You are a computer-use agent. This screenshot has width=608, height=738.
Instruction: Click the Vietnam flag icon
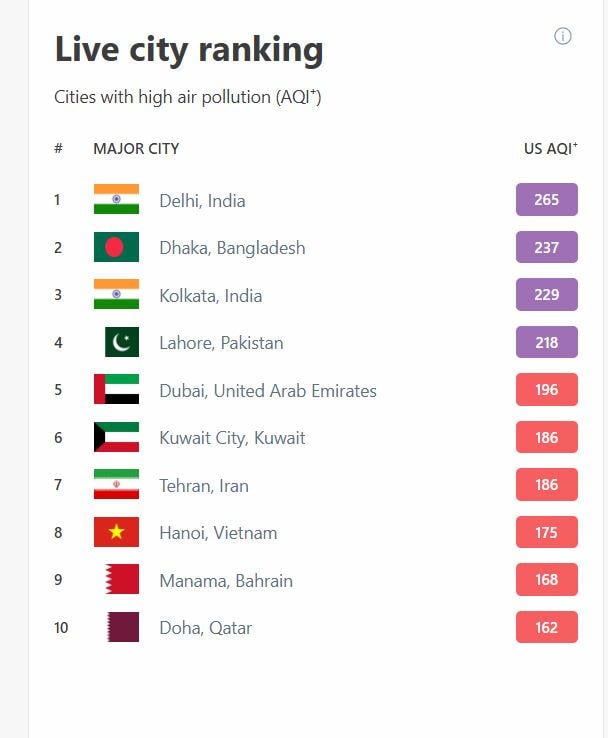point(116,533)
